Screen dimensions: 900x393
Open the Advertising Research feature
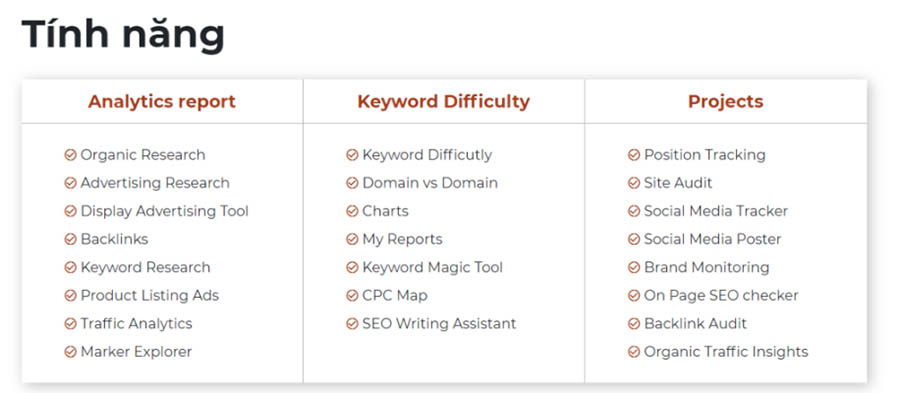click(x=155, y=183)
